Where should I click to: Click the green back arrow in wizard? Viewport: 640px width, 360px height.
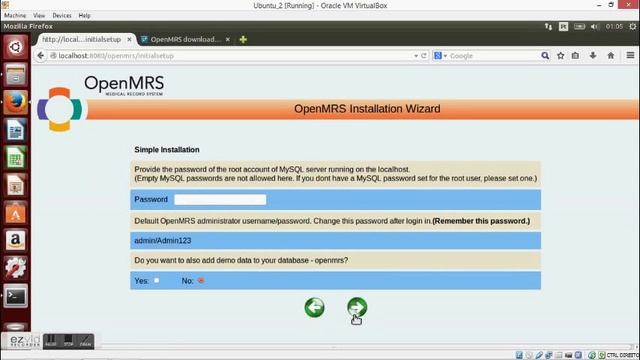[314, 307]
